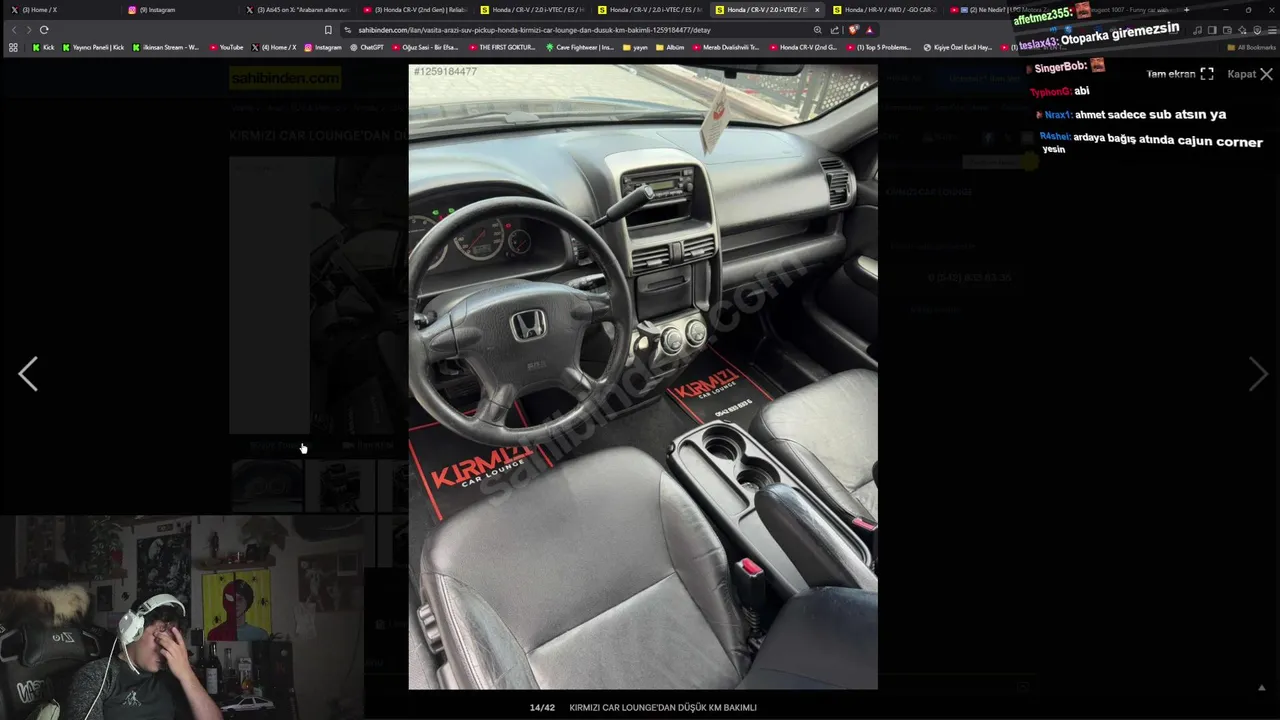1280x720 pixels.
Task: Open the (4) Home / X bookmark
Action: coord(274,47)
